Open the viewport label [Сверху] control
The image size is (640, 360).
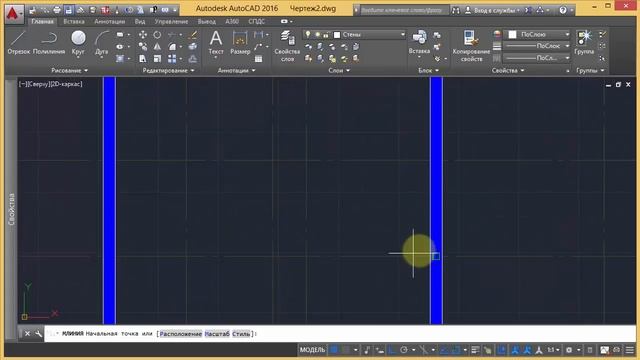point(40,84)
